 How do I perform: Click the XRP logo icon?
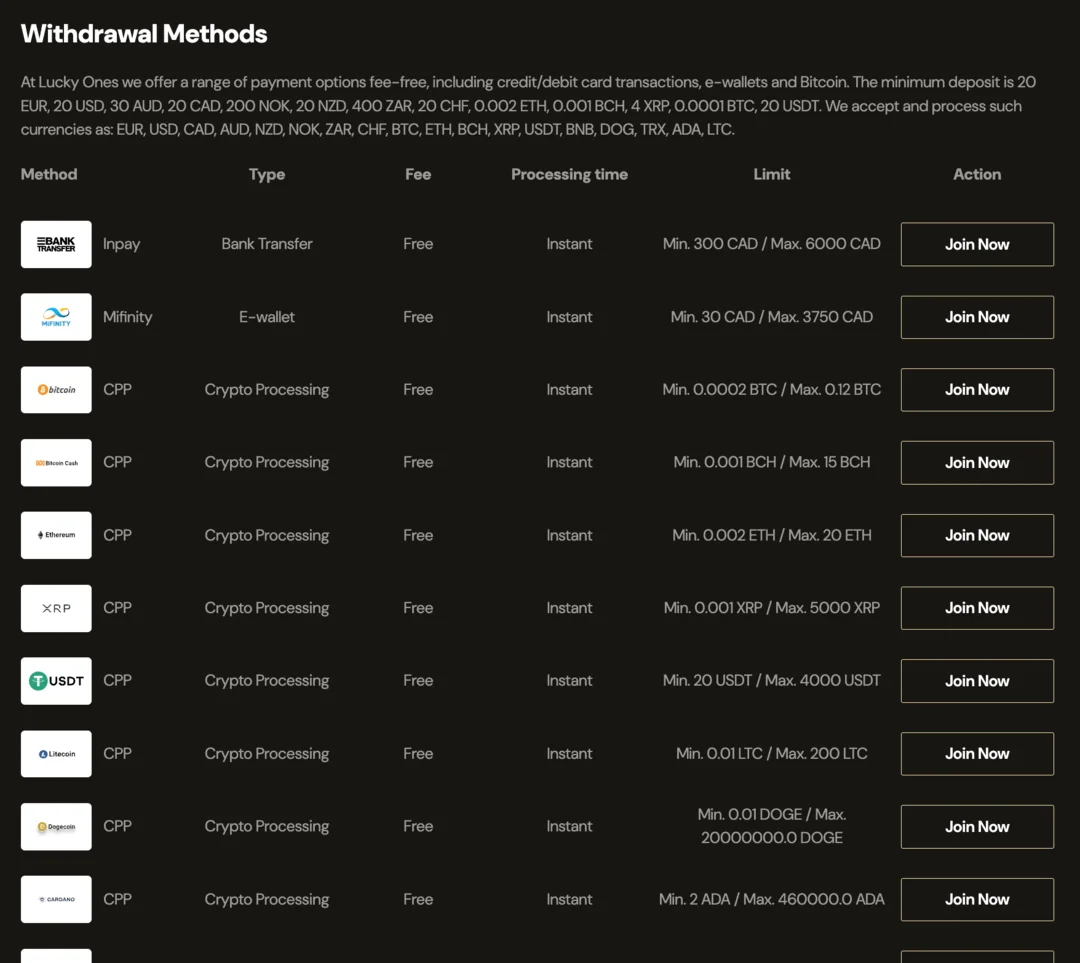tap(56, 608)
